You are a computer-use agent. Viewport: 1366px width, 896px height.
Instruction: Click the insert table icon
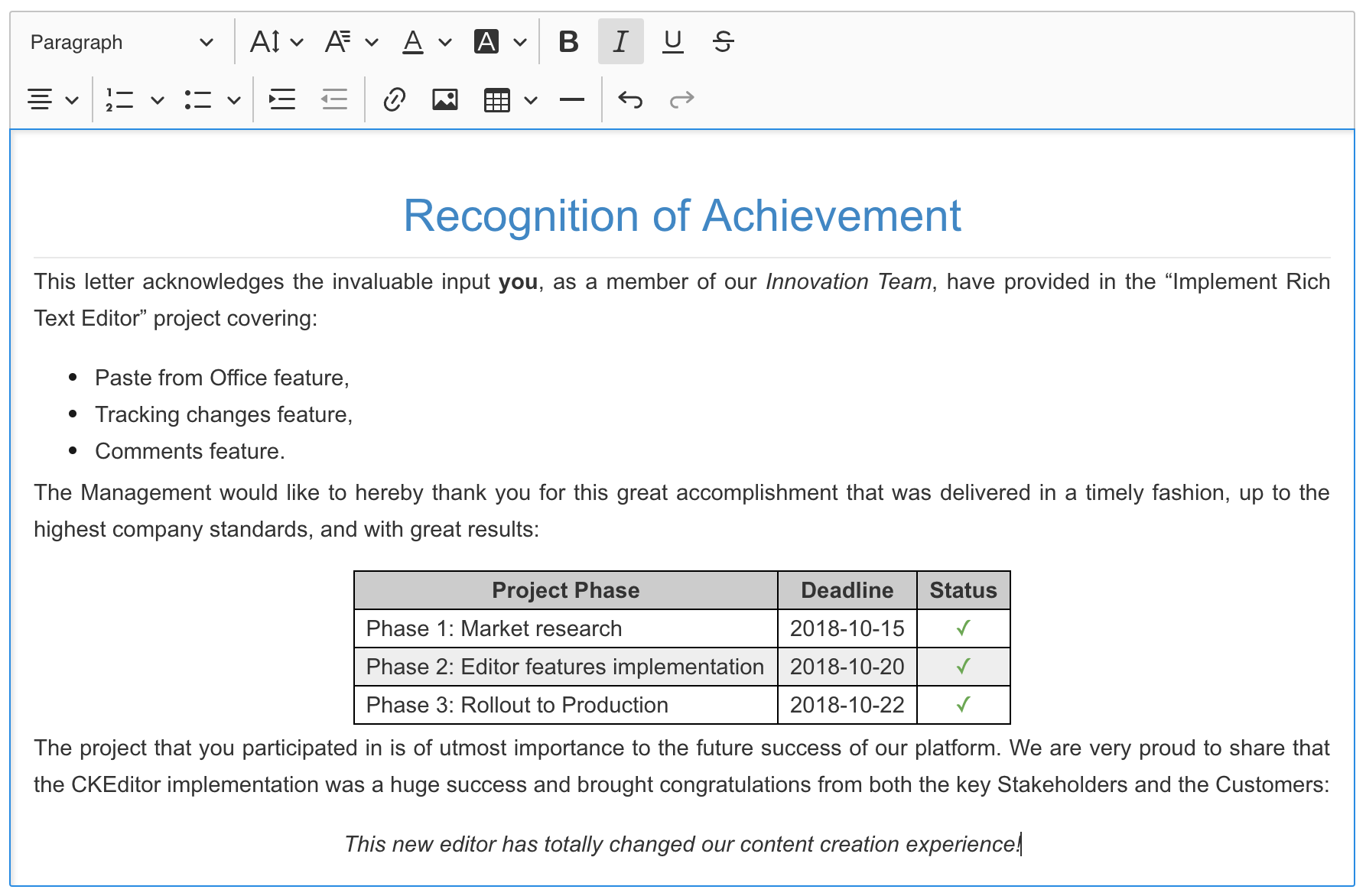[497, 99]
